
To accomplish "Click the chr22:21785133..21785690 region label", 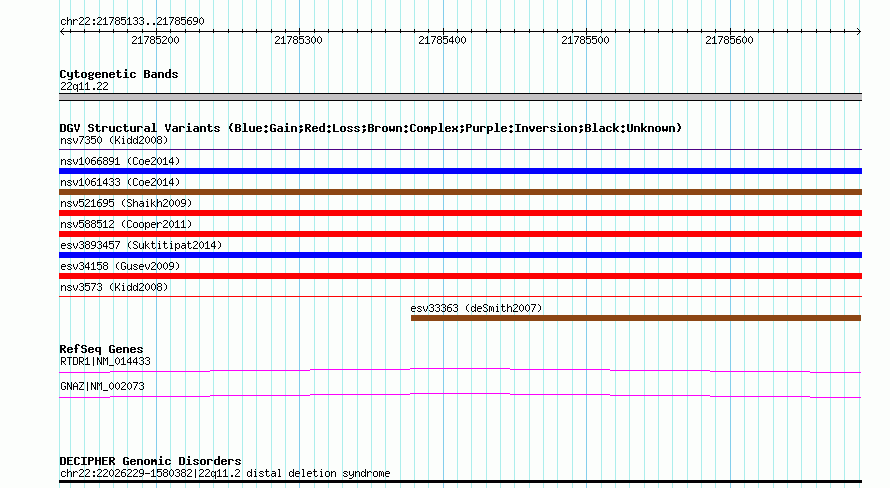I will 132,21.
